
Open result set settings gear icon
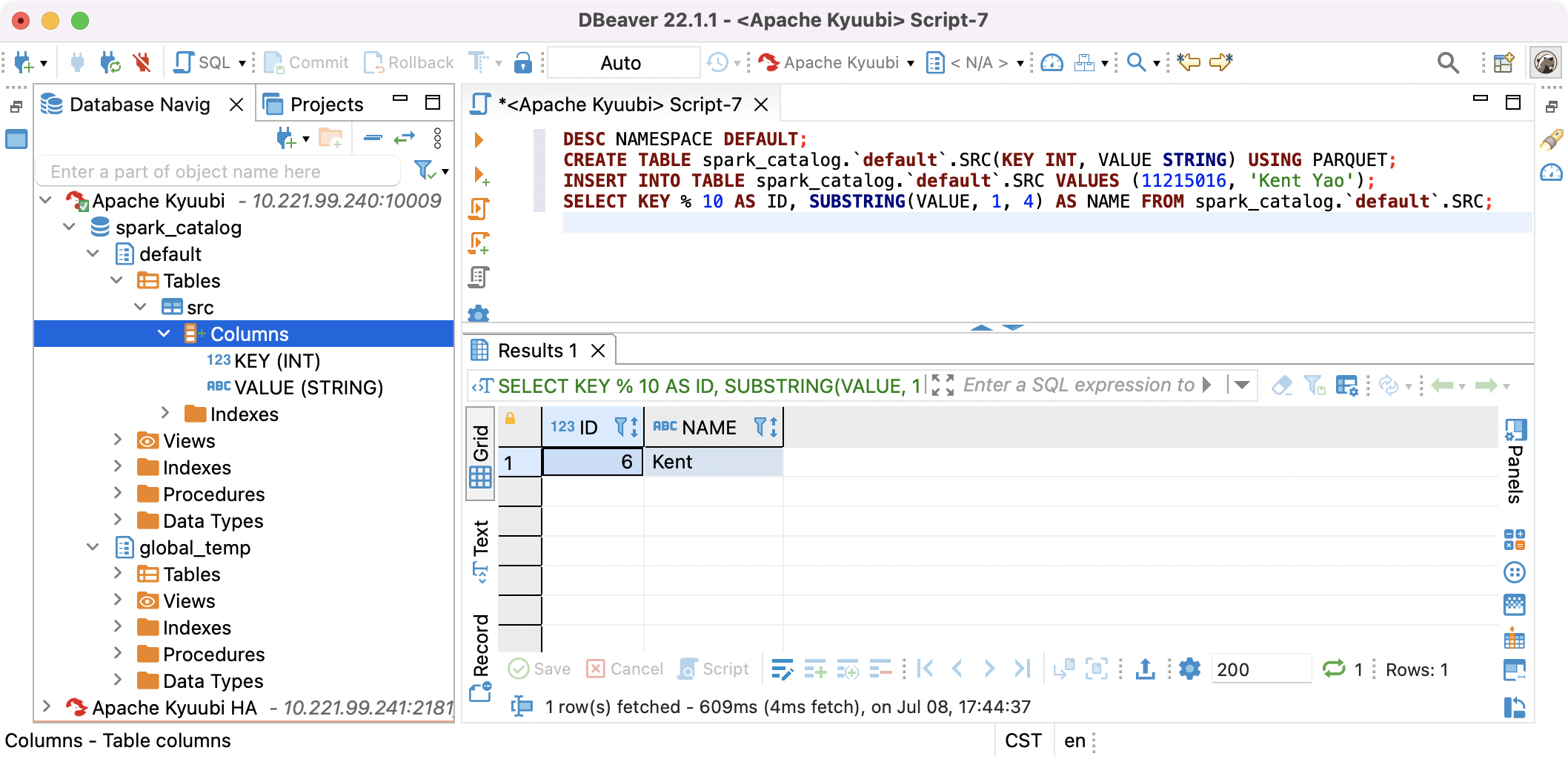[1189, 669]
